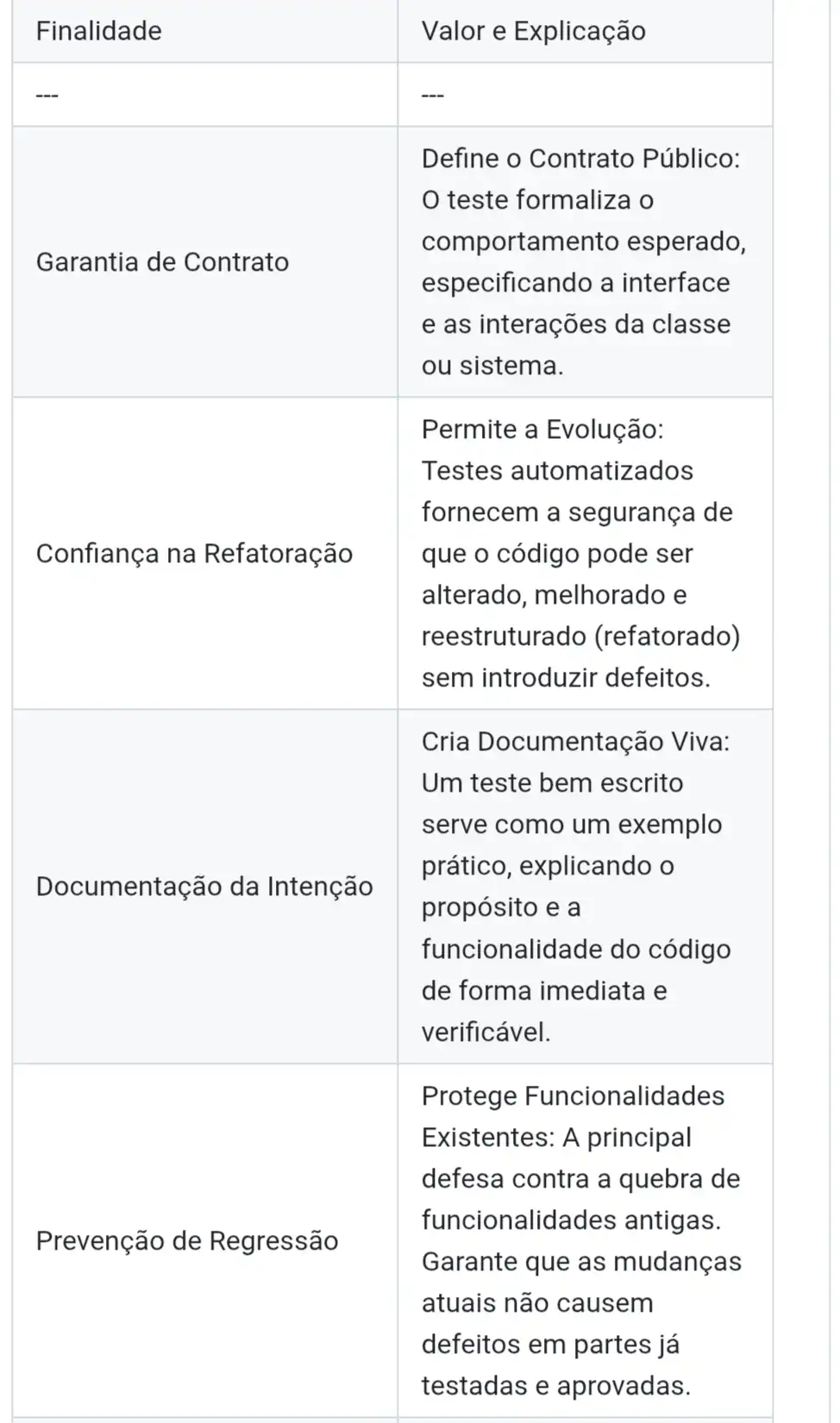Click the "Cria Documentação Viva:" text
Screen dimensions: 840x1423
tap(575, 742)
